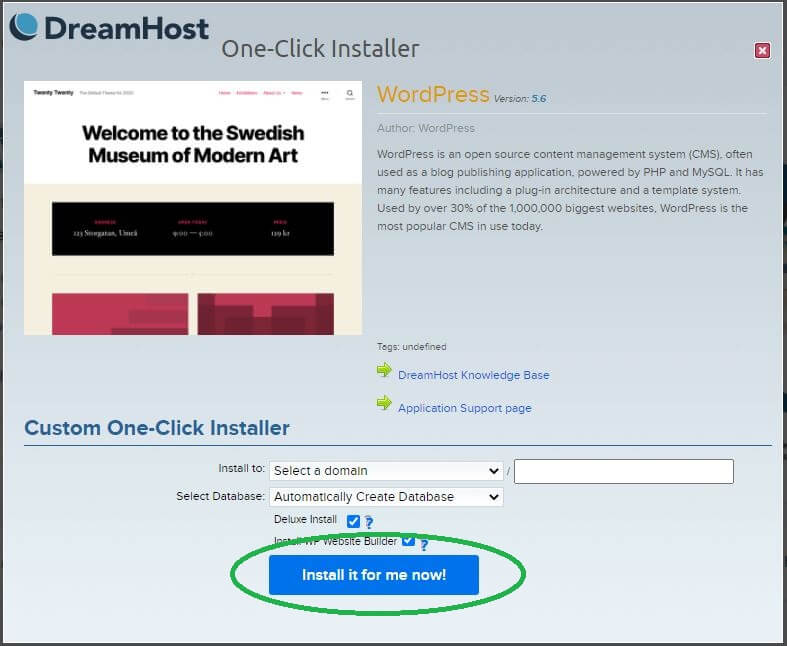Open the Automatically Create Database dropdown

pos(386,497)
